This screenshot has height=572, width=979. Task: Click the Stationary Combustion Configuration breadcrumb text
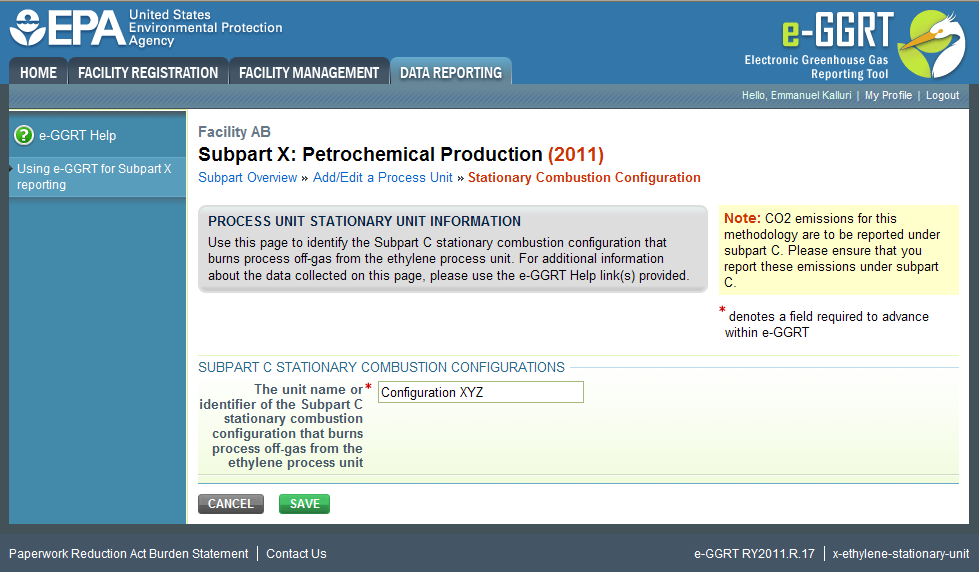pos(584,177)
